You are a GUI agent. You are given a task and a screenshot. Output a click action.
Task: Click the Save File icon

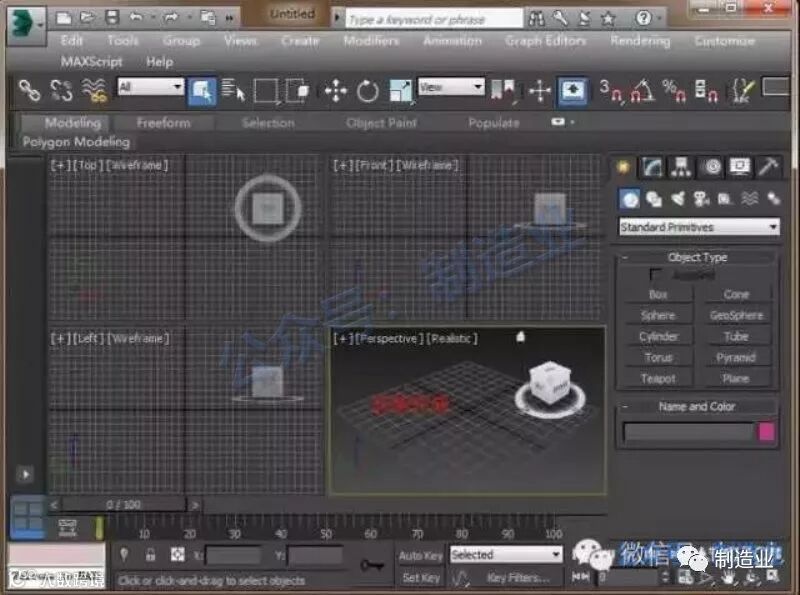click(x=112, y=18)
